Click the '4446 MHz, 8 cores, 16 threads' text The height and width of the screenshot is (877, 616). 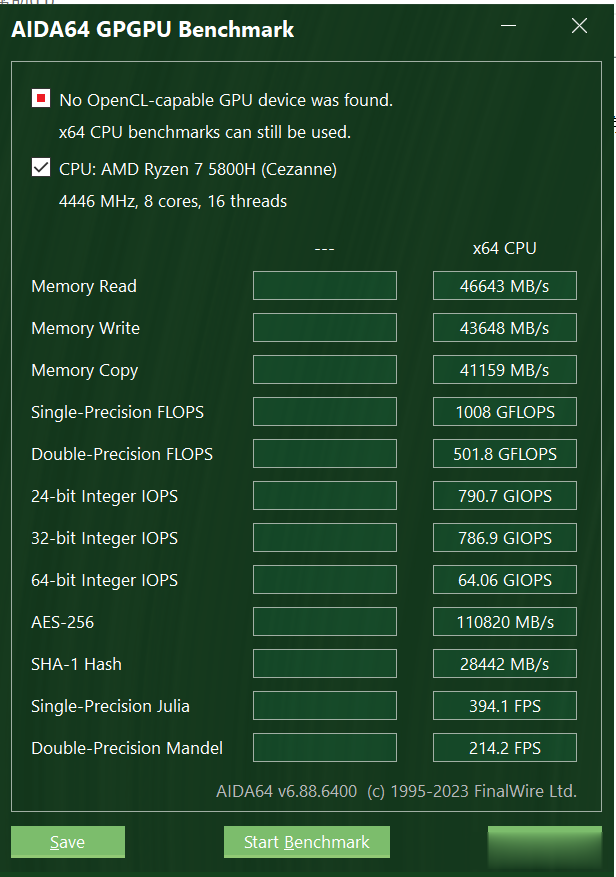tap(173, 201)
